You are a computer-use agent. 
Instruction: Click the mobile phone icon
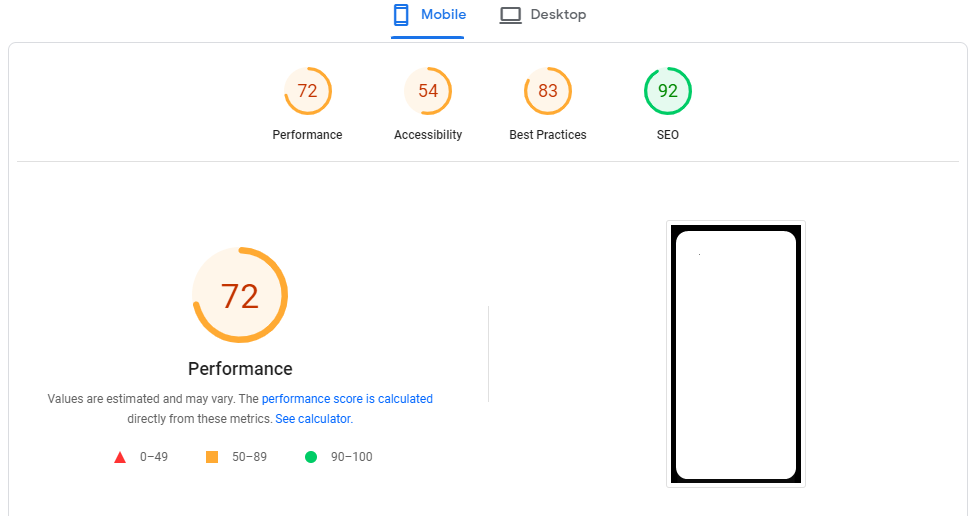coord(401,15)
